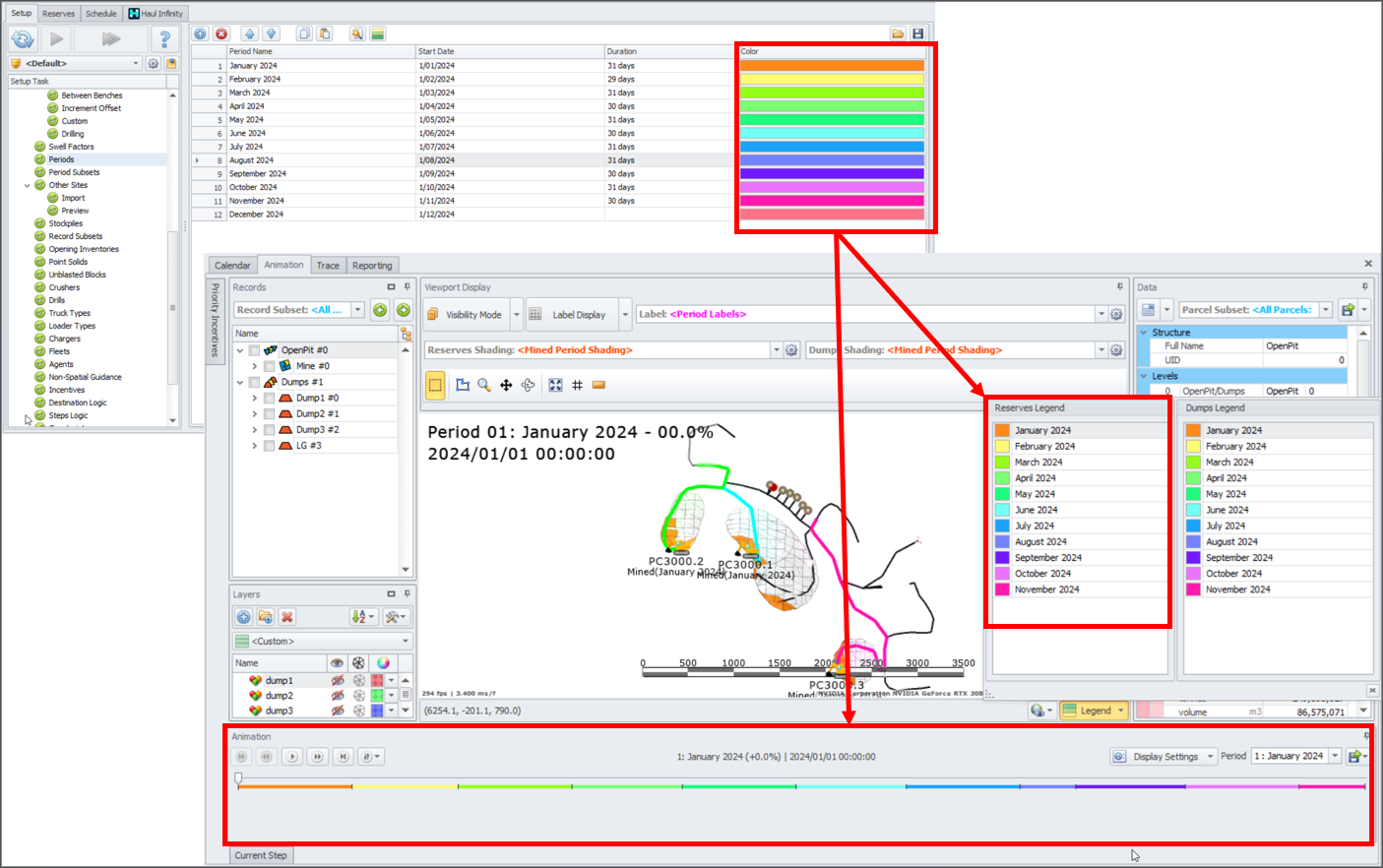Click the add layer plus icon in Layers
Image resolution: width=1383 pixels, height=868 pixels.
point(243,617)
